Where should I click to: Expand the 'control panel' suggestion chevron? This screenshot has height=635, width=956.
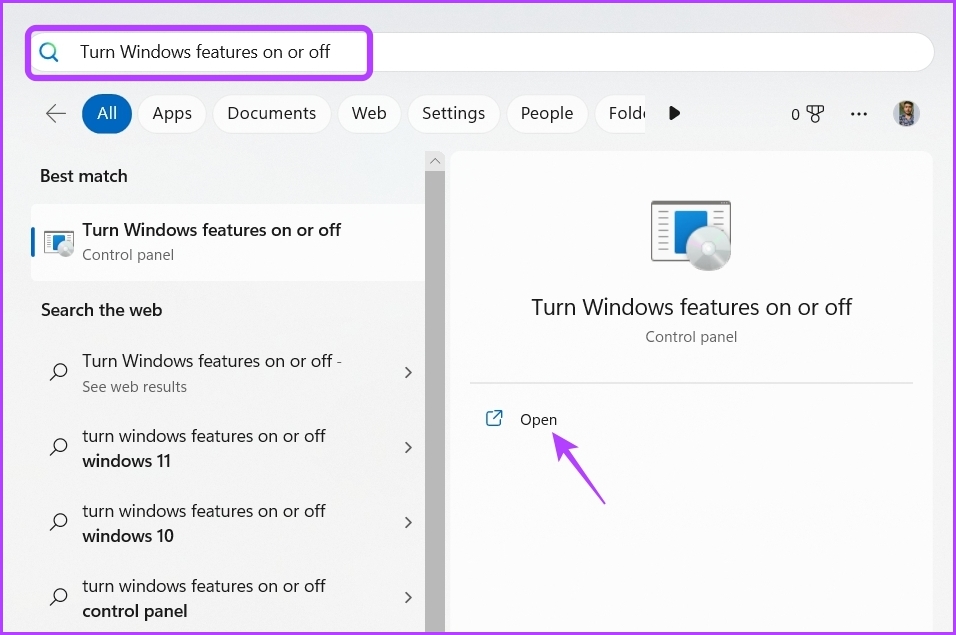point(408,597)
